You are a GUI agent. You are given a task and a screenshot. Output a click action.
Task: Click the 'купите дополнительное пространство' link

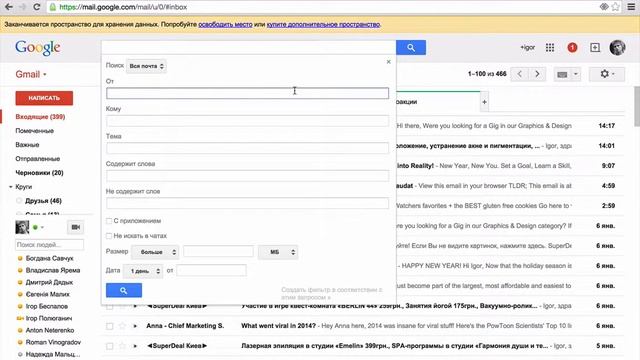[323, 24]
